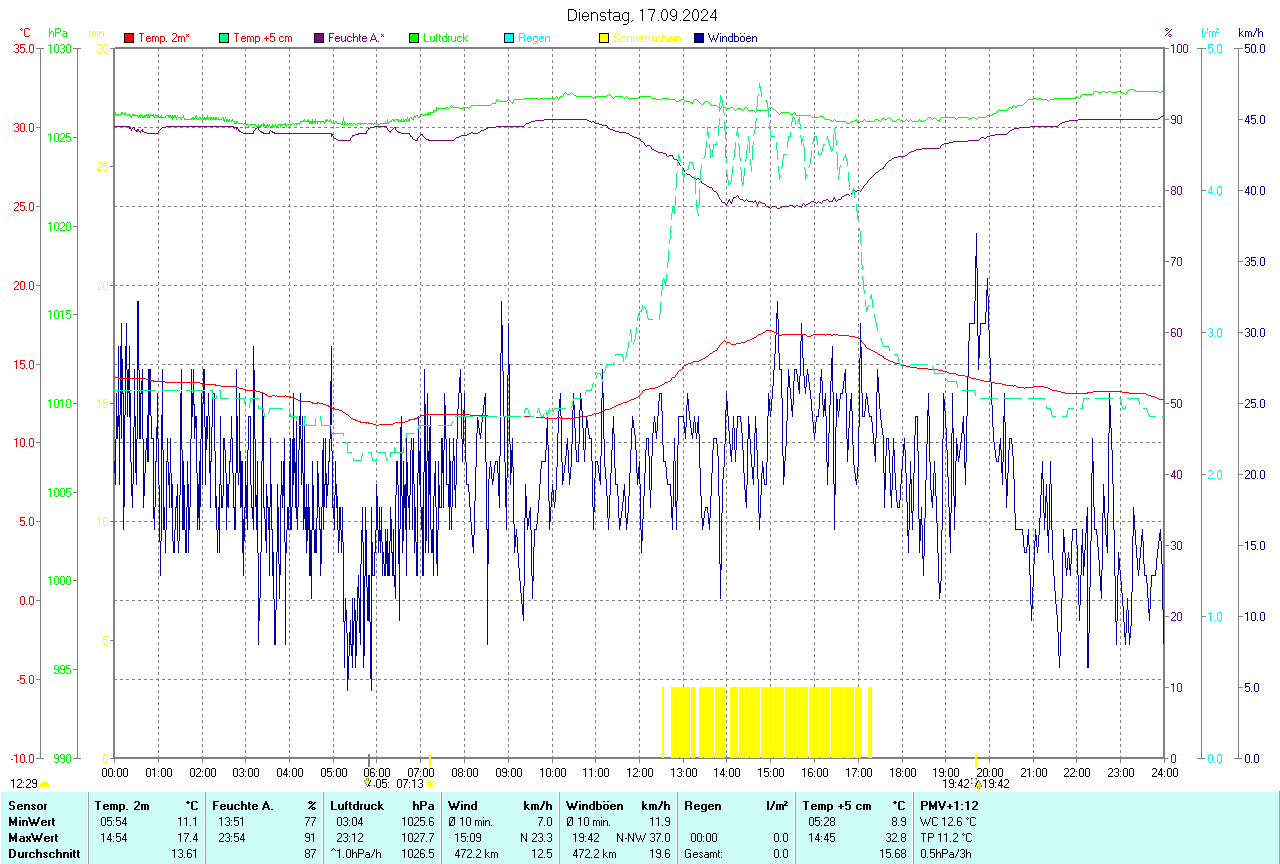Click the red Temp. 2m legend swatch

pos(129,38)
